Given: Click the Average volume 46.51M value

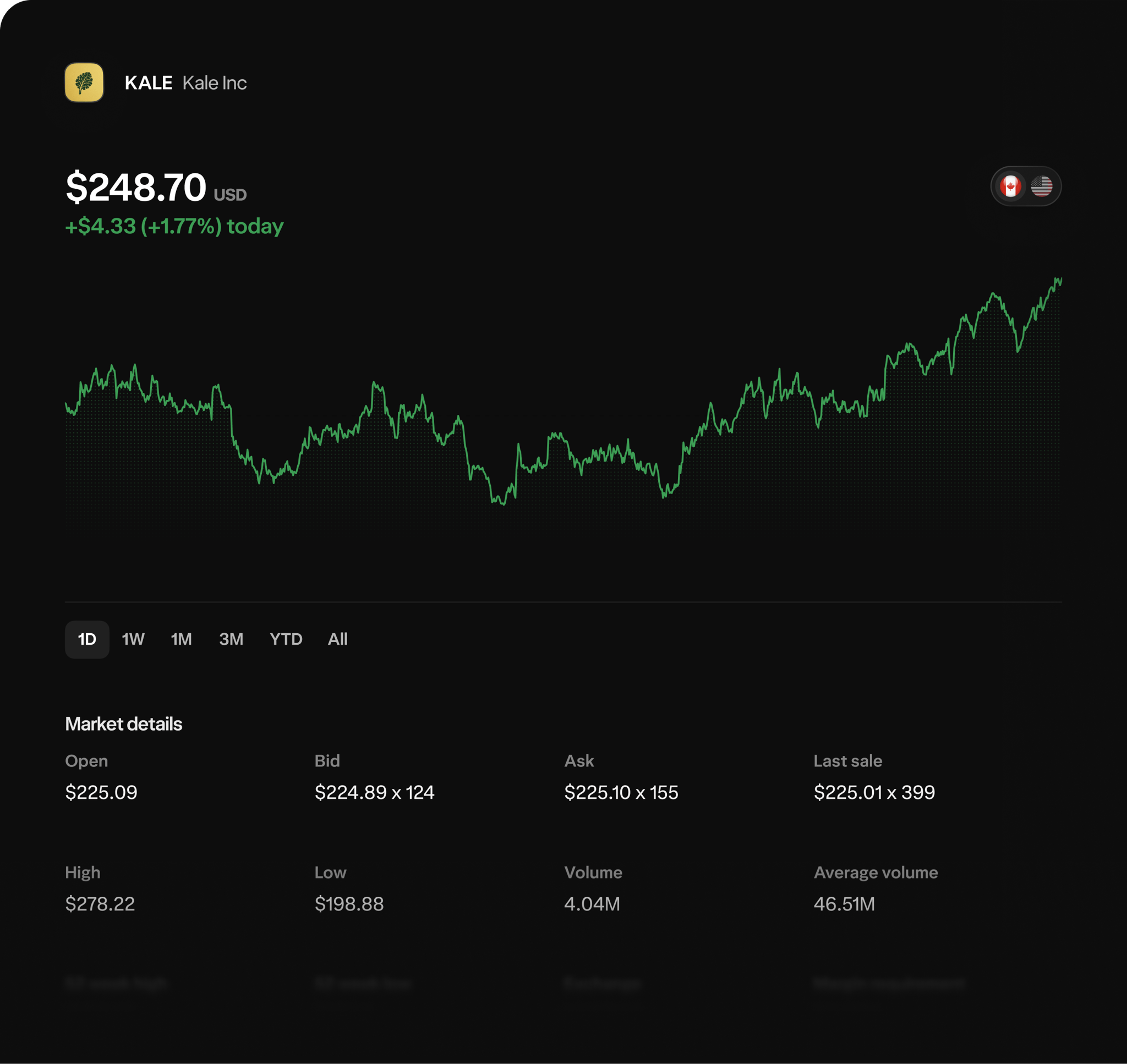Looking at the screenshot, I should pos(844,903).
